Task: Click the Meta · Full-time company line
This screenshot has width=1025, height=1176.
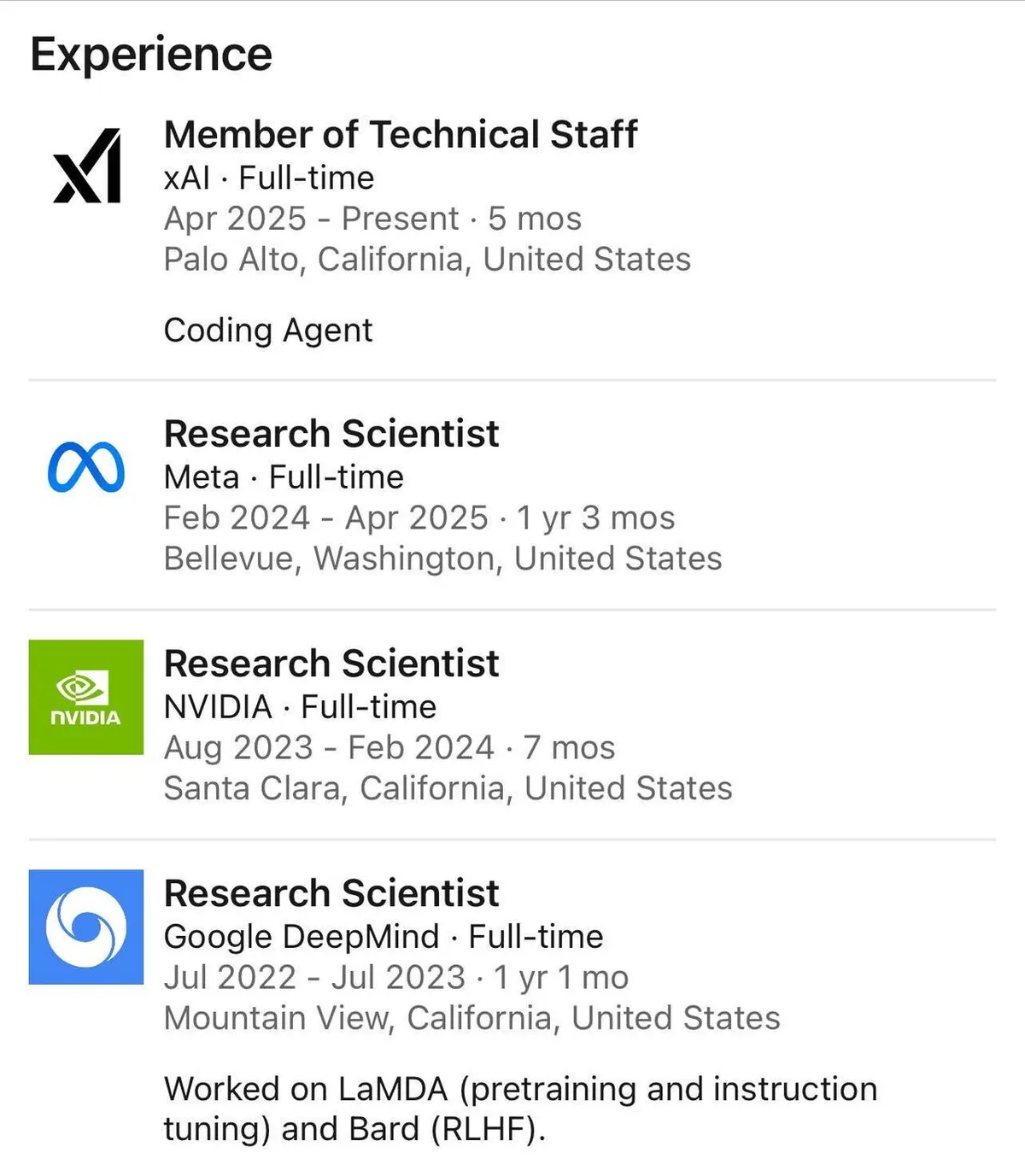Action: [284, 477]
